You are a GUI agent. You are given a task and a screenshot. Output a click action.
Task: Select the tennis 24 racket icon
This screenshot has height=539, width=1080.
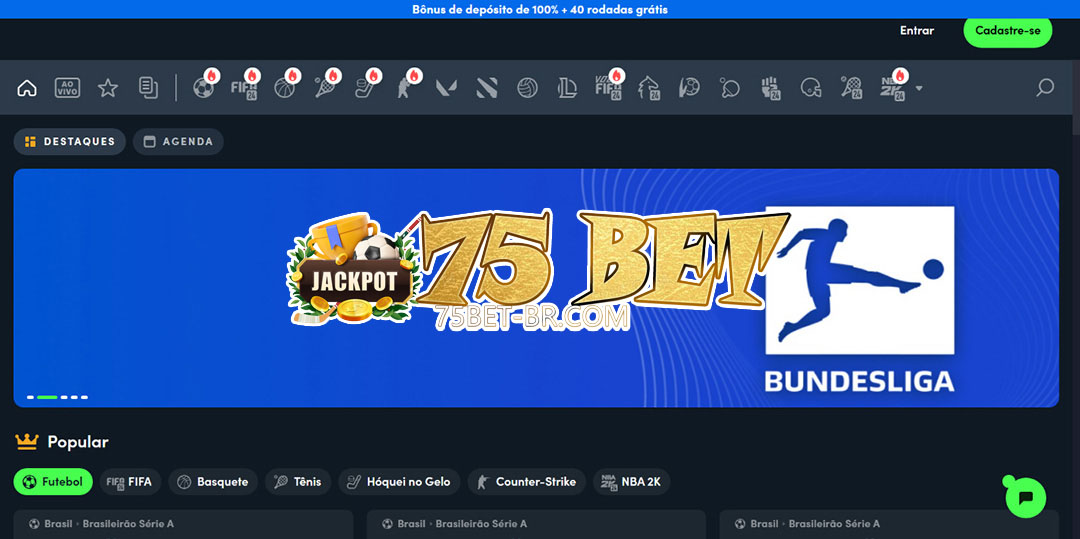tap(851, 88)
